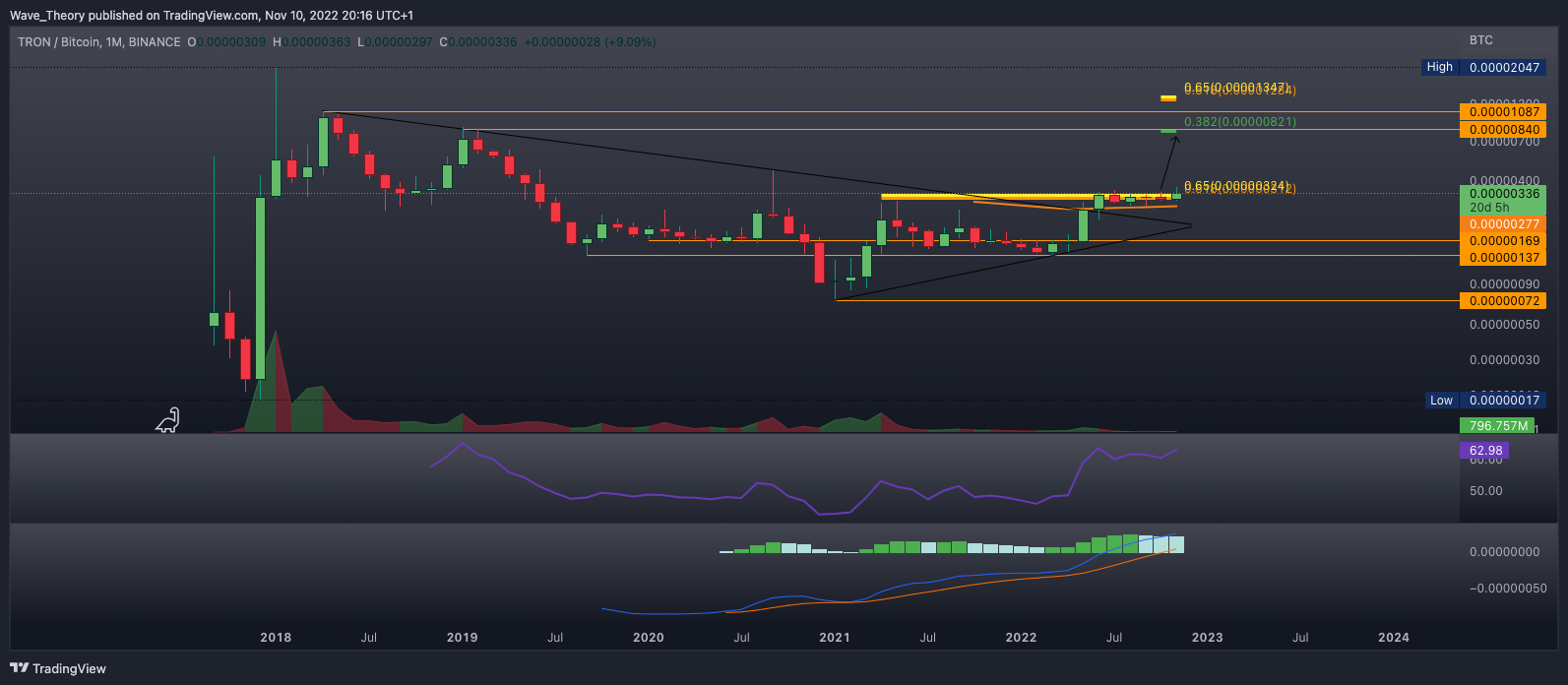Click the yellow 0.65 target marker near top
This screenshot has height=685, width=1568.
(x=1168, y=97)
